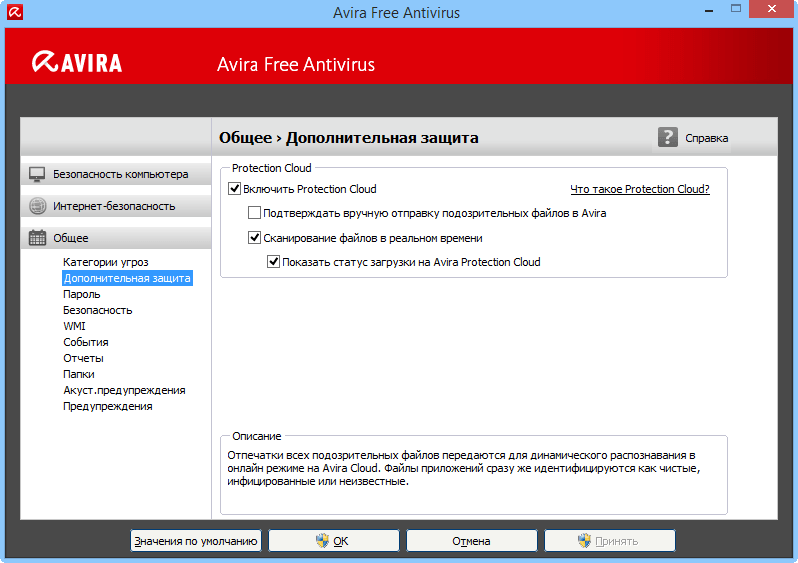Image resolution: width=798 pixels, height=563 pixels.
Task: Click the Protection Cloud group label
Action: 271,168
